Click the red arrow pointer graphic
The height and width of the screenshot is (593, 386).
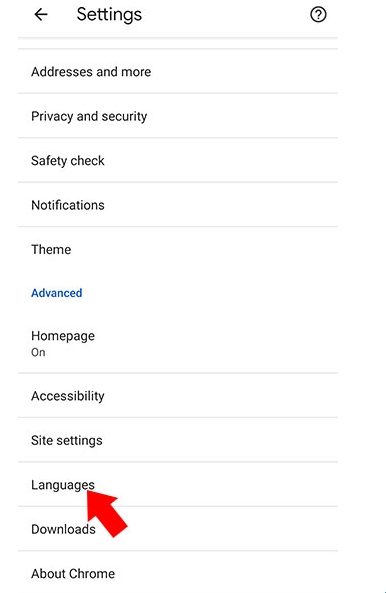tap(106, 513)
